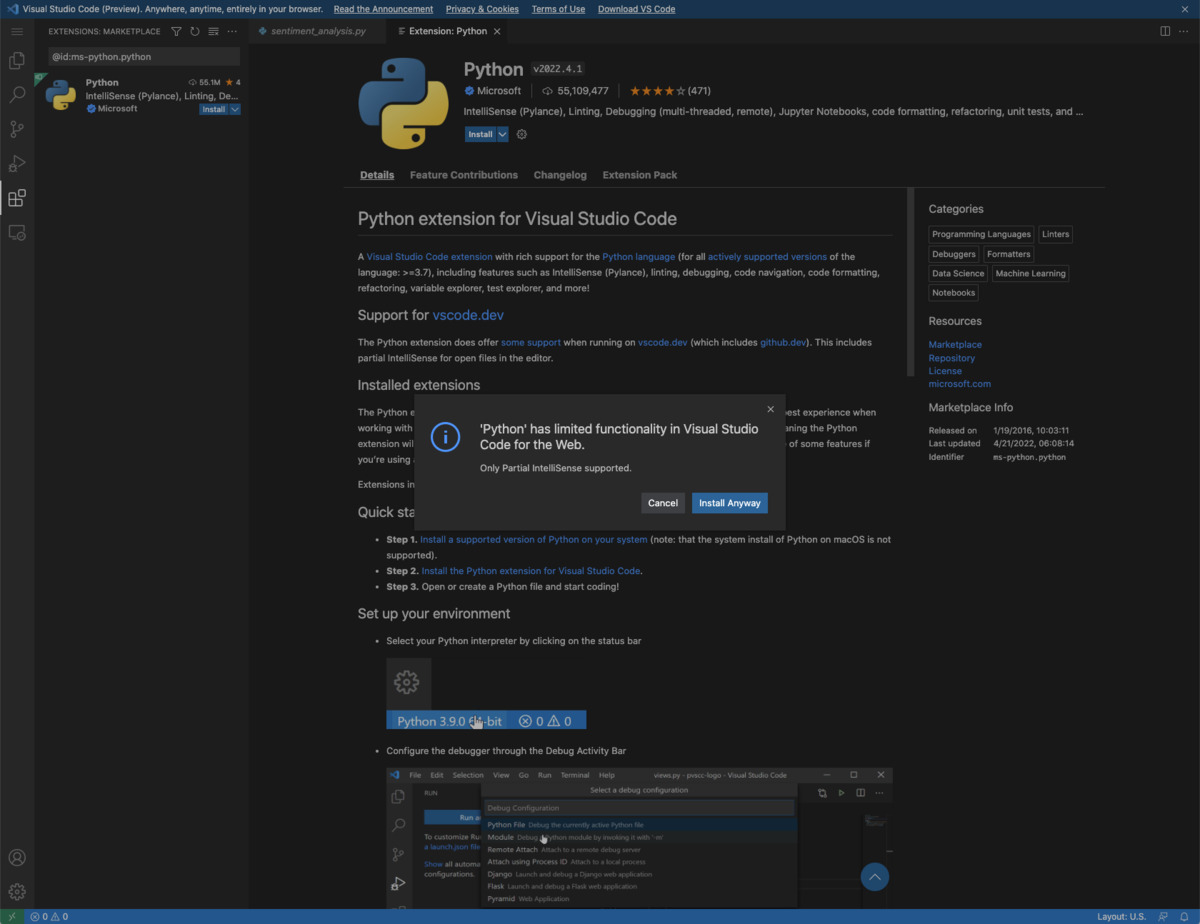Click the errors and warnings status bar item
1200x924 pixels.
click(x=48, y=916)
